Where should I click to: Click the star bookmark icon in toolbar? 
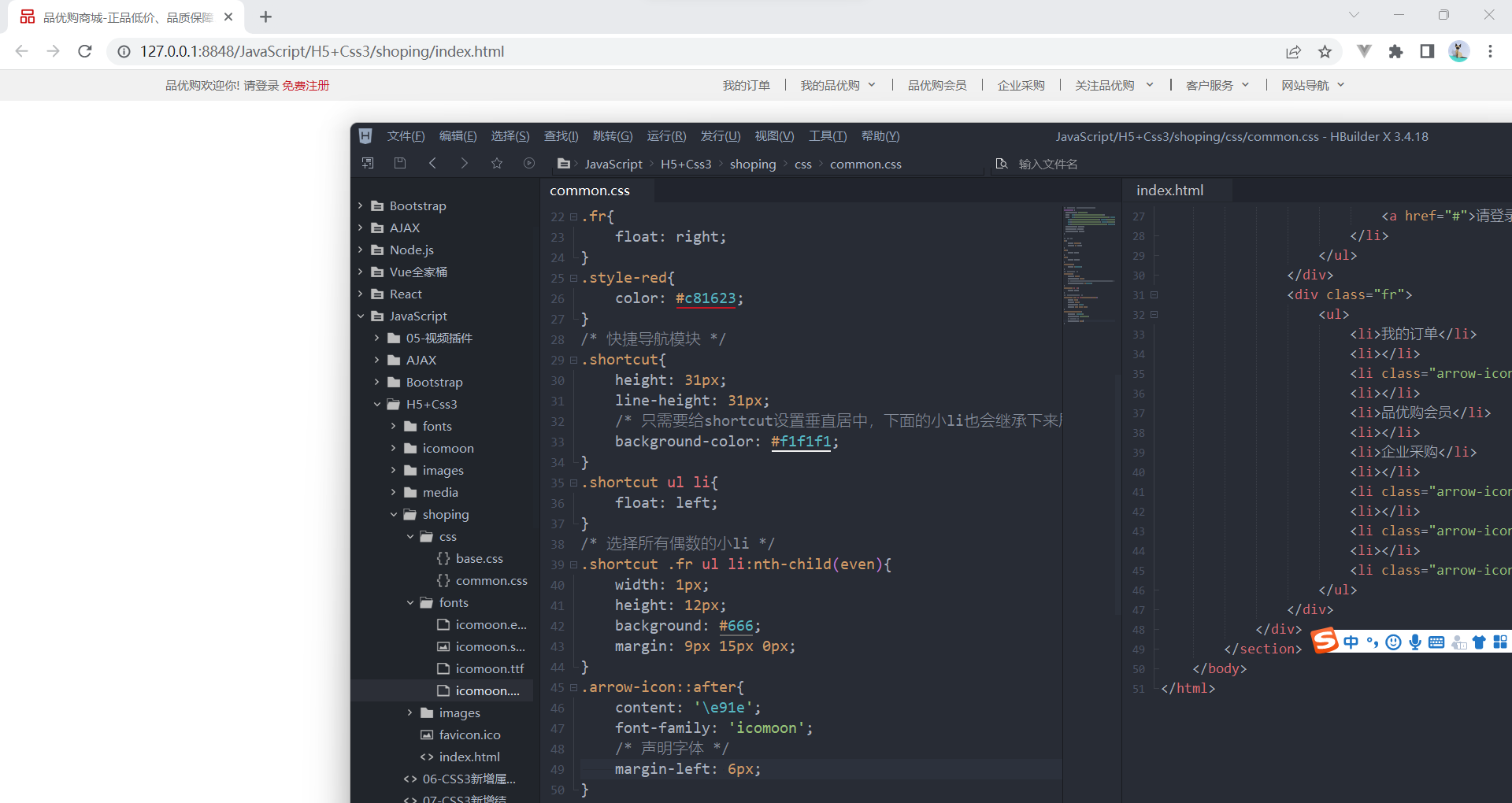coord(496,163)
